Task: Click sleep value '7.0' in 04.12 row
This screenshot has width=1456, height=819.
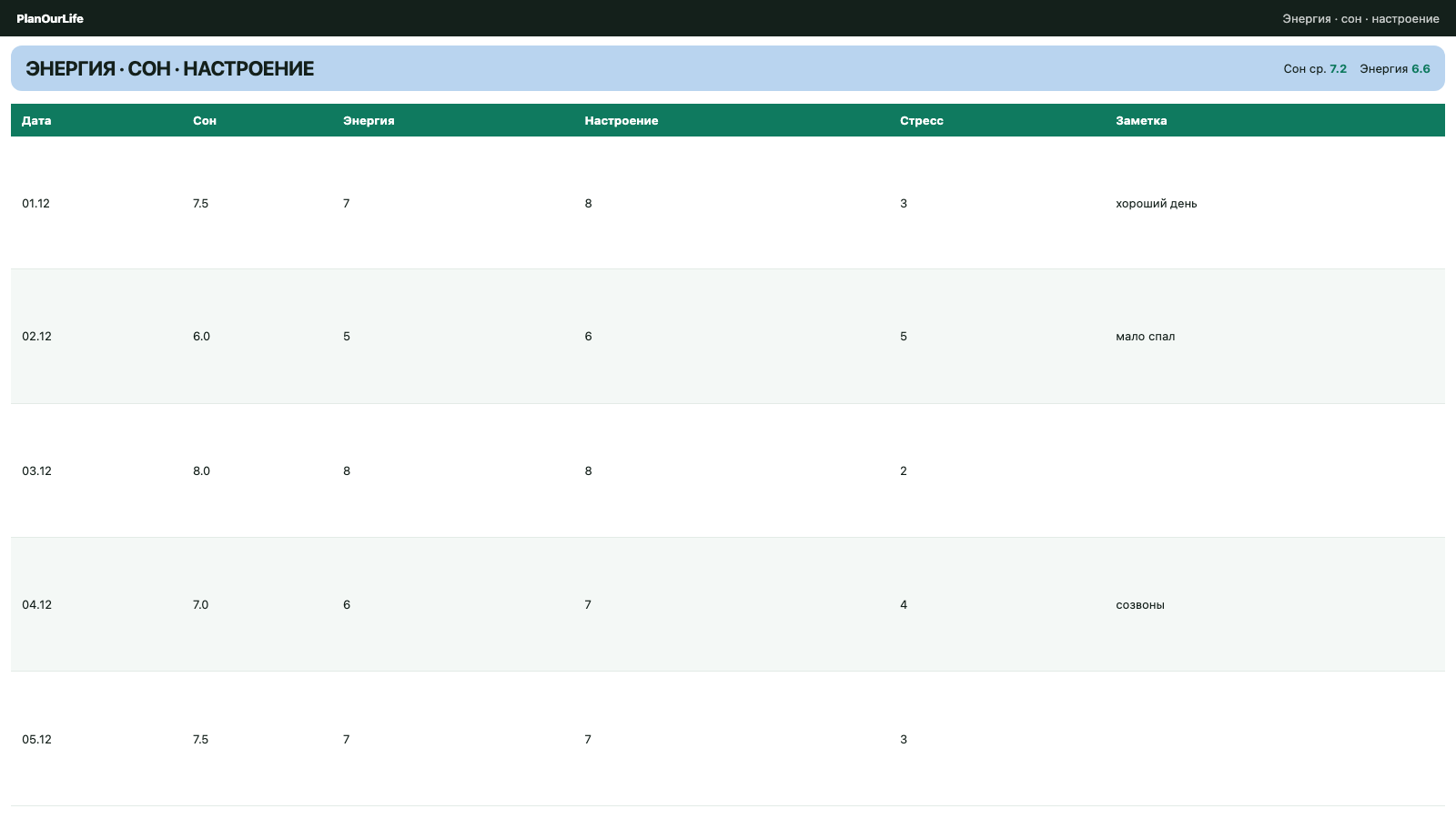Action: coord(201,604)
